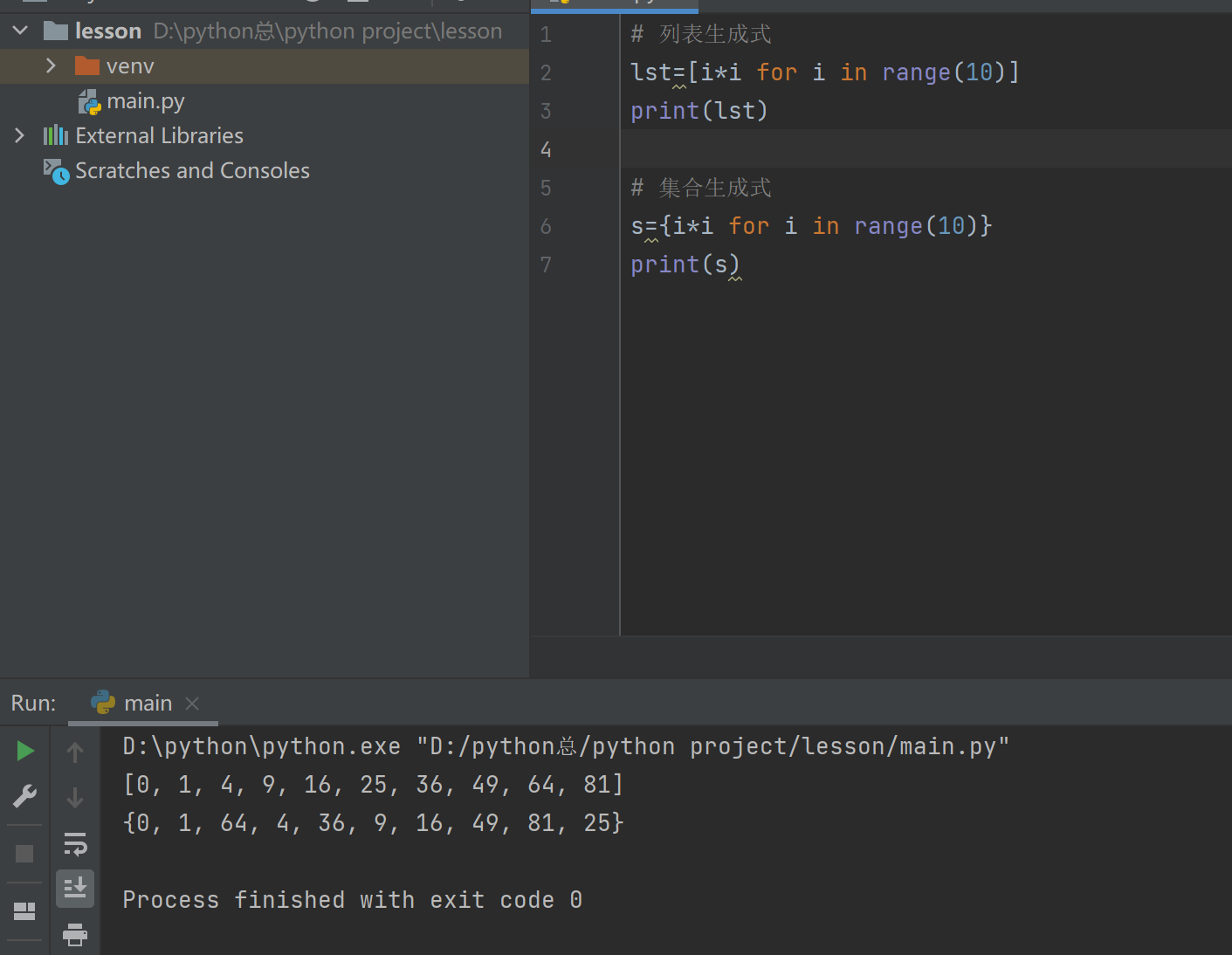Click the lesson project folder icon
1232x955 pixels.
click(56, 31)
